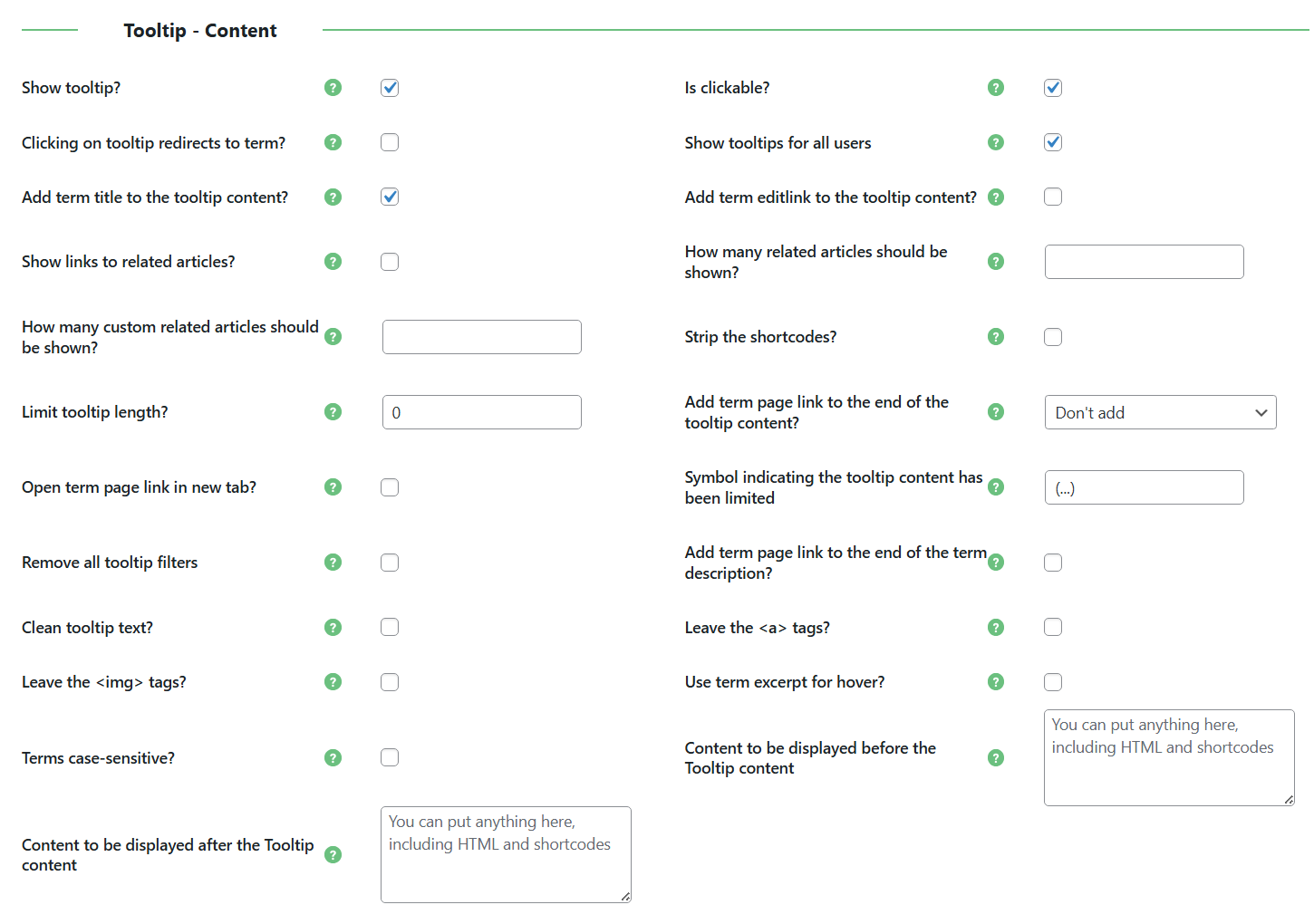Screen dimensions: 1314x924
Task: Click the help icon beside "Is clickable?"
Action: tap(996, 88)
